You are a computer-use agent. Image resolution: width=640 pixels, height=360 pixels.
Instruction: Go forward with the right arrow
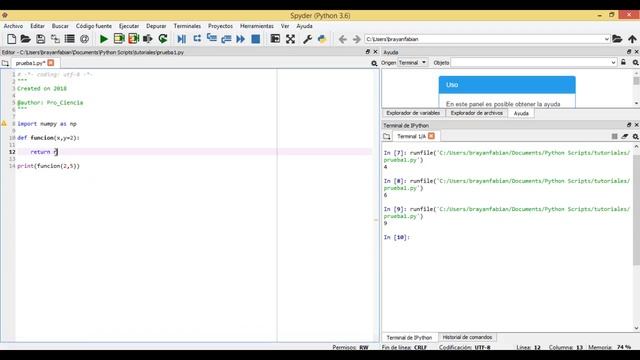[356, 39]
